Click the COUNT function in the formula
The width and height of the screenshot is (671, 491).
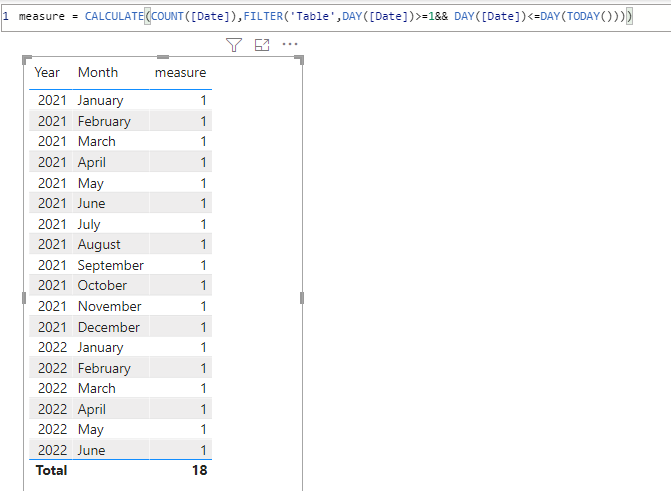[x=167, y=16]
